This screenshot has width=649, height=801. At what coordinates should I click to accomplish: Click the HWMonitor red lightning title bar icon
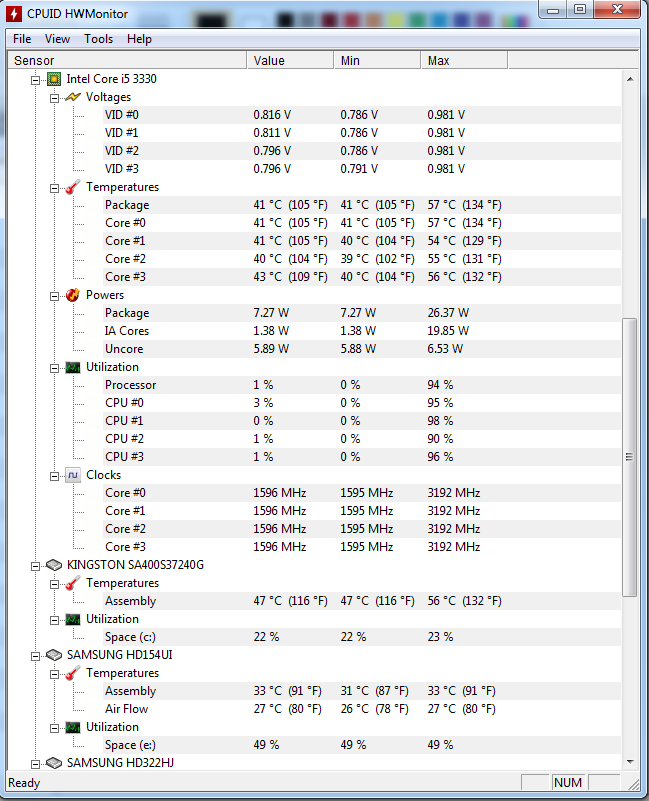tap(14, 14)
